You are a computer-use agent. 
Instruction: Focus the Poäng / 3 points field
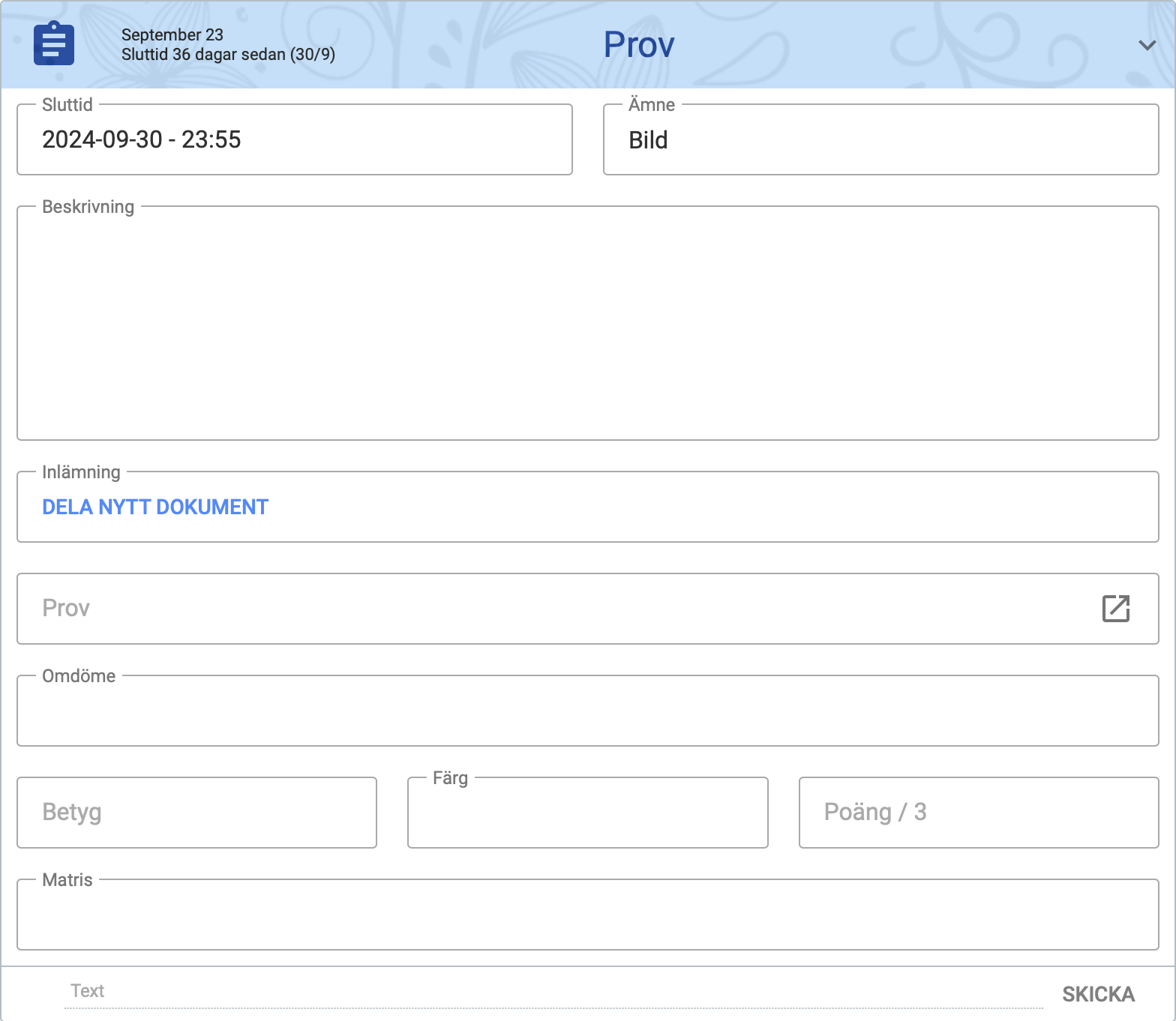(x=978, y=813)
